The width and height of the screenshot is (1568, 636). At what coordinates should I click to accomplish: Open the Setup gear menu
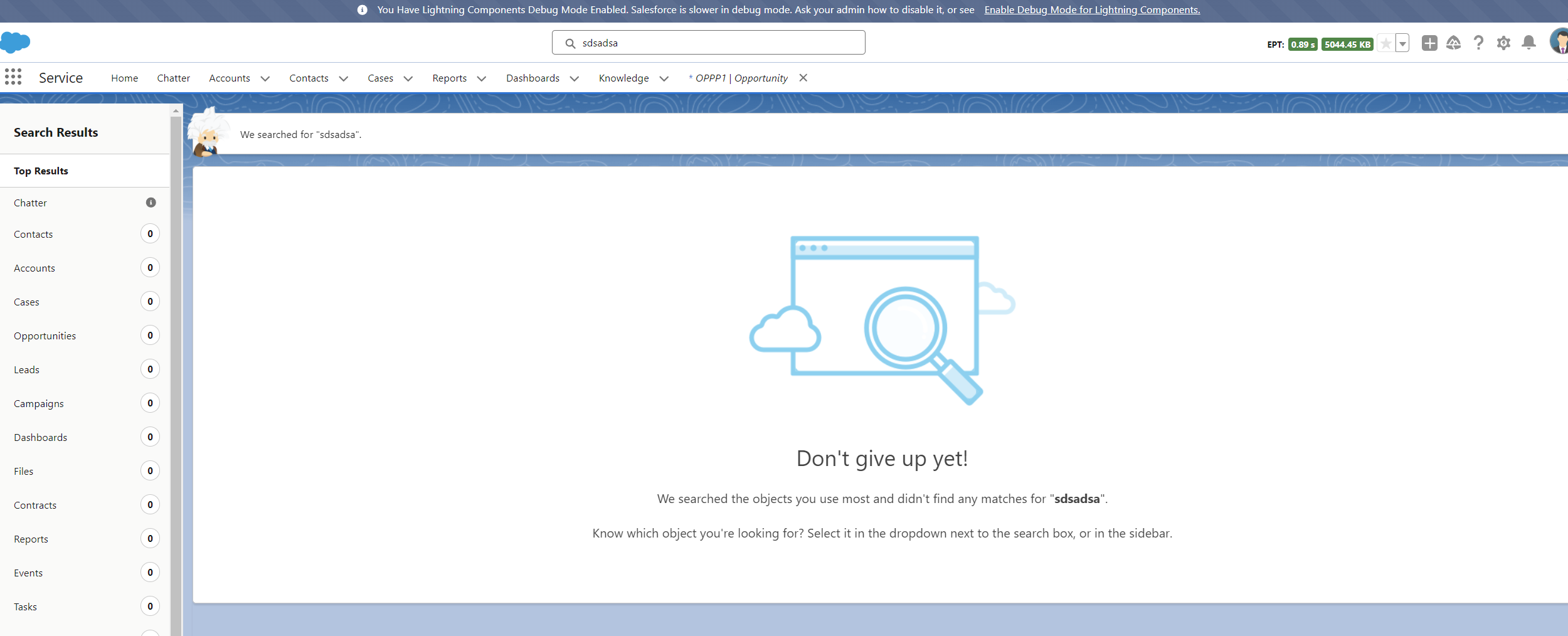tap(1503, 43)
